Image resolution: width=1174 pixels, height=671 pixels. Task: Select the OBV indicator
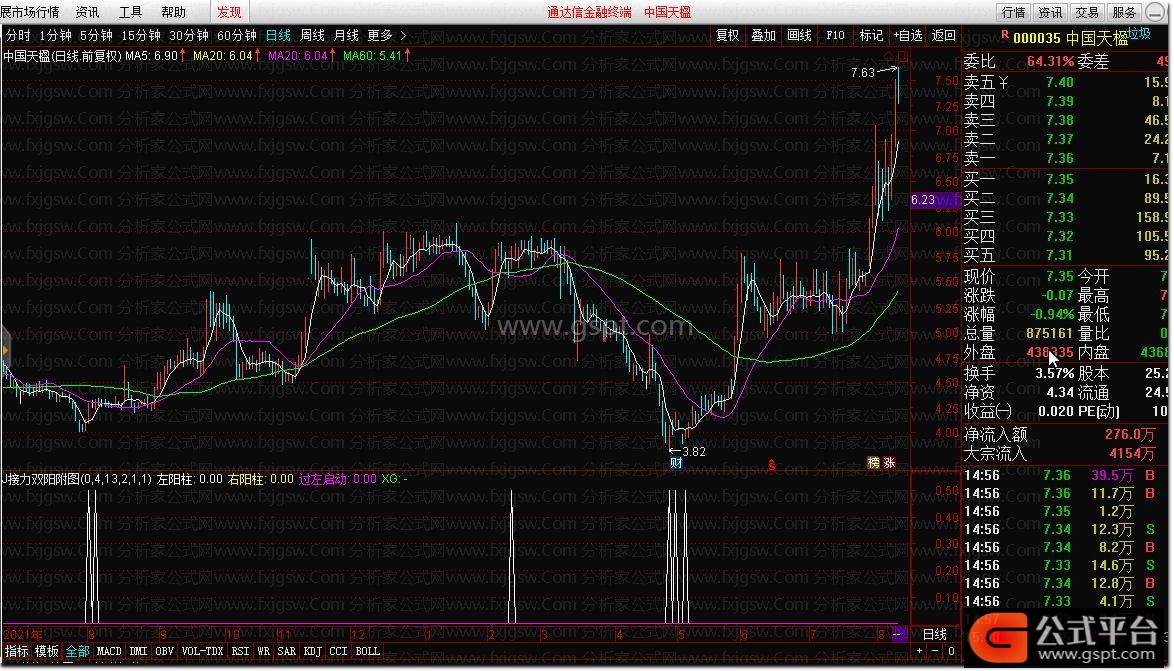tap(165, 652)
